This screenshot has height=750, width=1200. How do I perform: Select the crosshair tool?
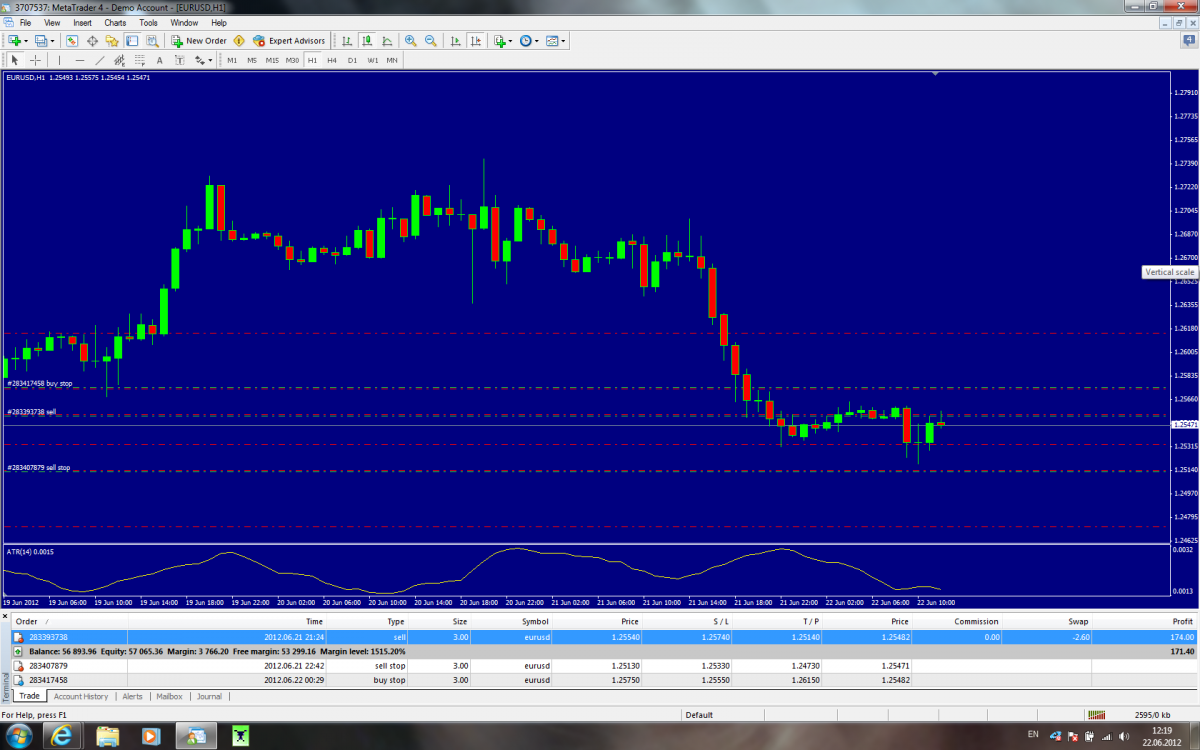point(35,60)
